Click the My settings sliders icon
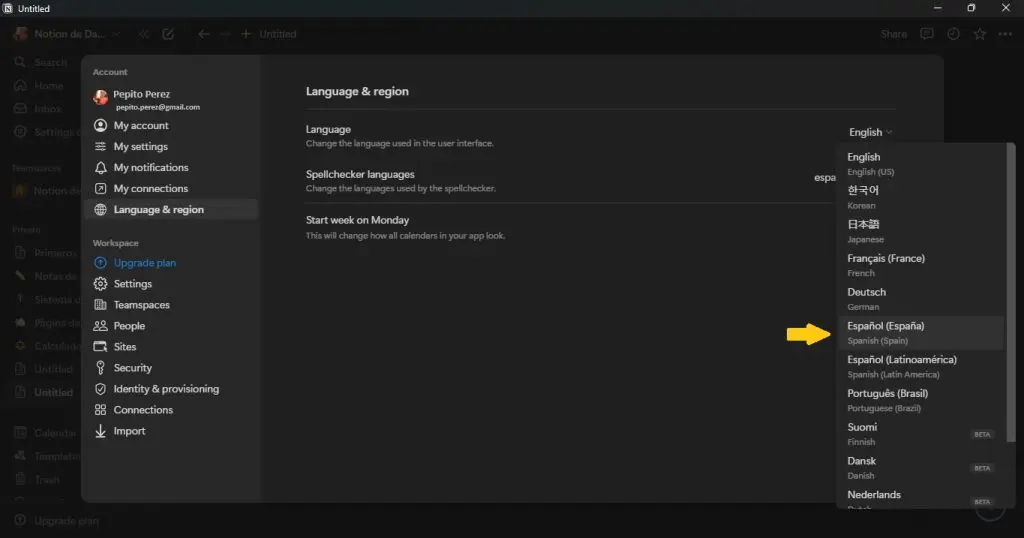Screen dimensions: 1024x538 coord(100,146)
